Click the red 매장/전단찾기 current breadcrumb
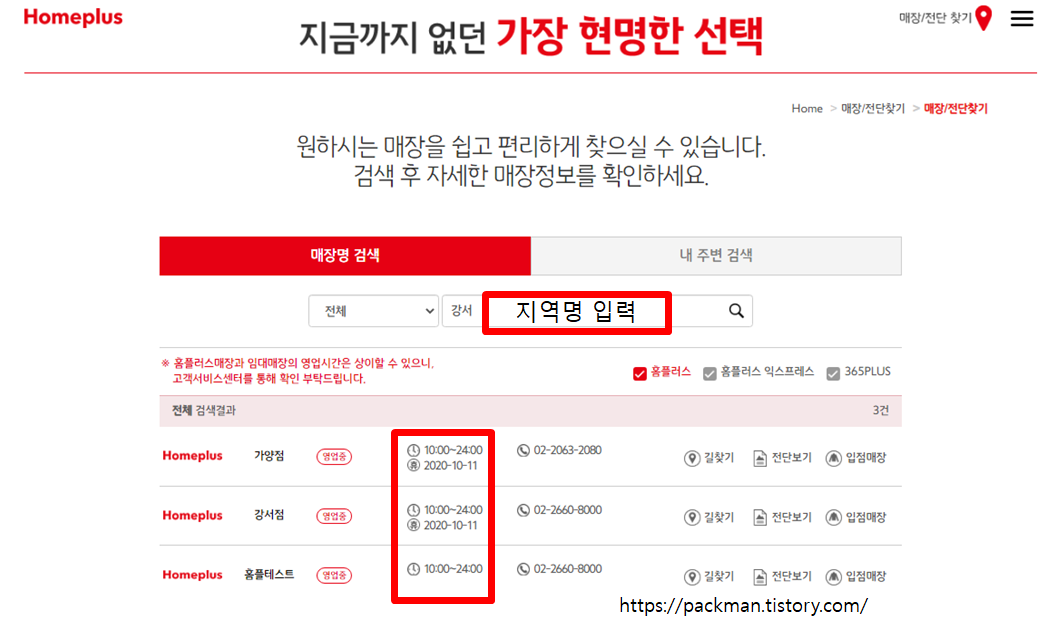Screen dimensions: 1041x619 pyautogui.click(x=956, y=108)
